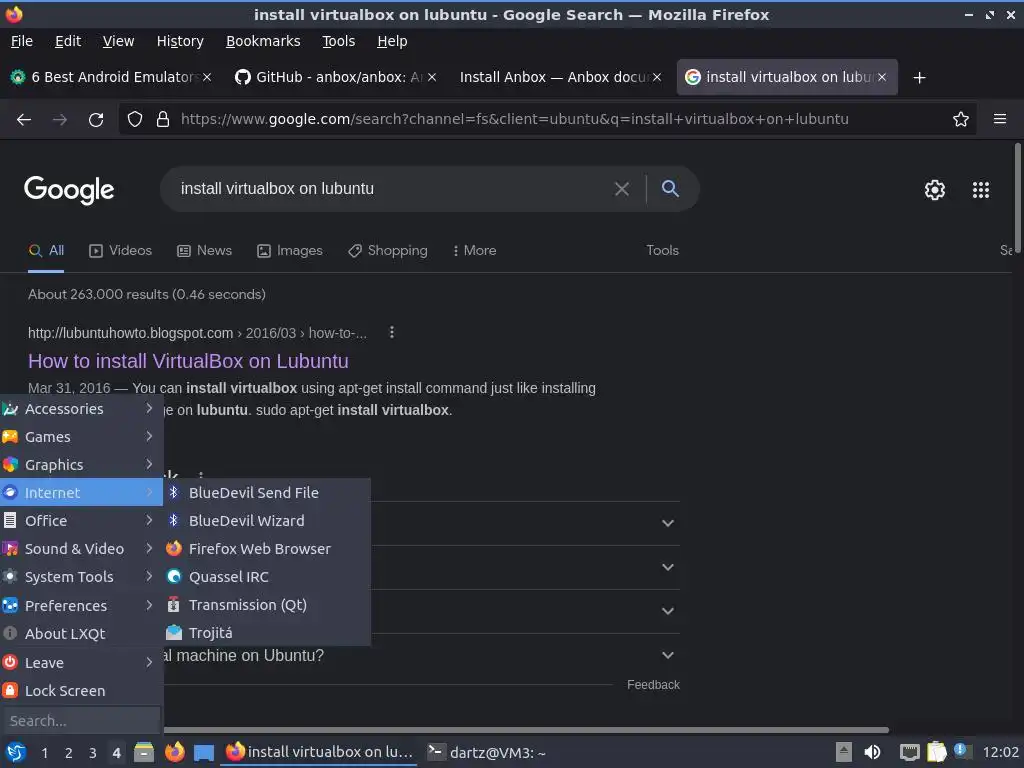Expand the Office menu category
Viewport: 1024px width, 768px height.
(81, 520)
